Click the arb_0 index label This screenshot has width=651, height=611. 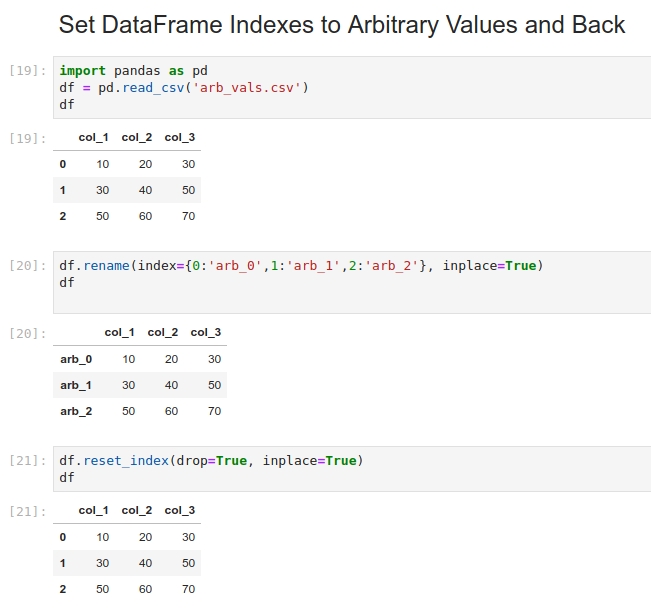click(x=76, y=359)
